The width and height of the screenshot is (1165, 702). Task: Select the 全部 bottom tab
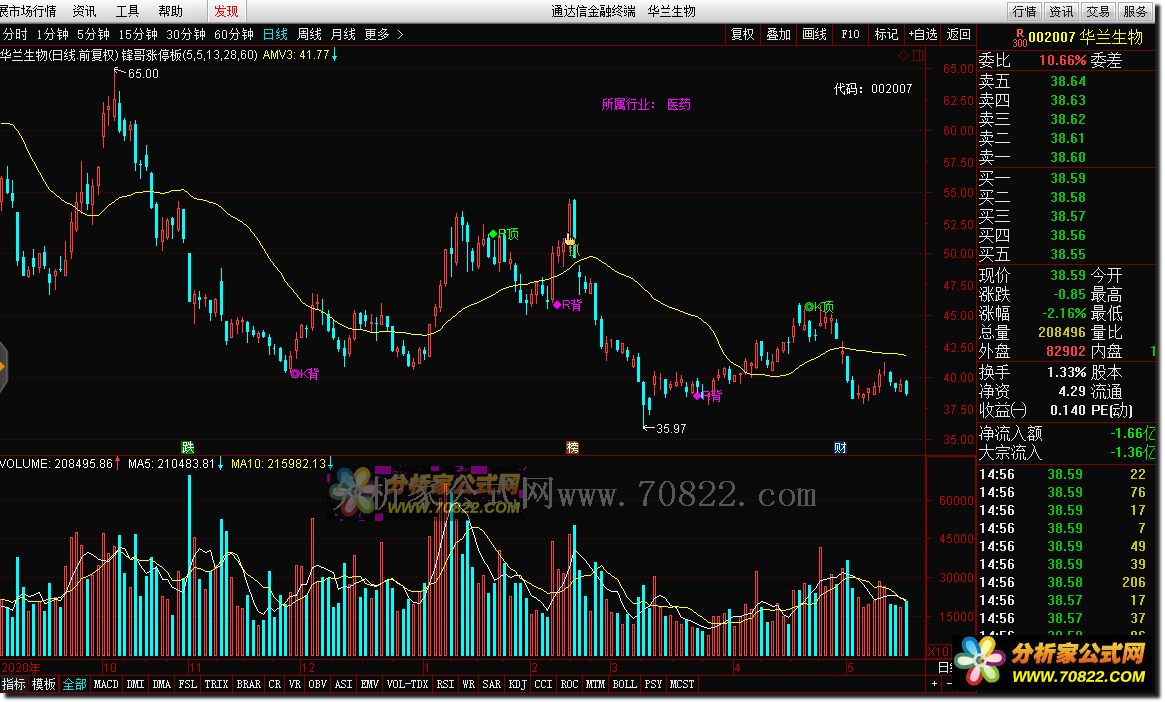(x=74, y=684)
